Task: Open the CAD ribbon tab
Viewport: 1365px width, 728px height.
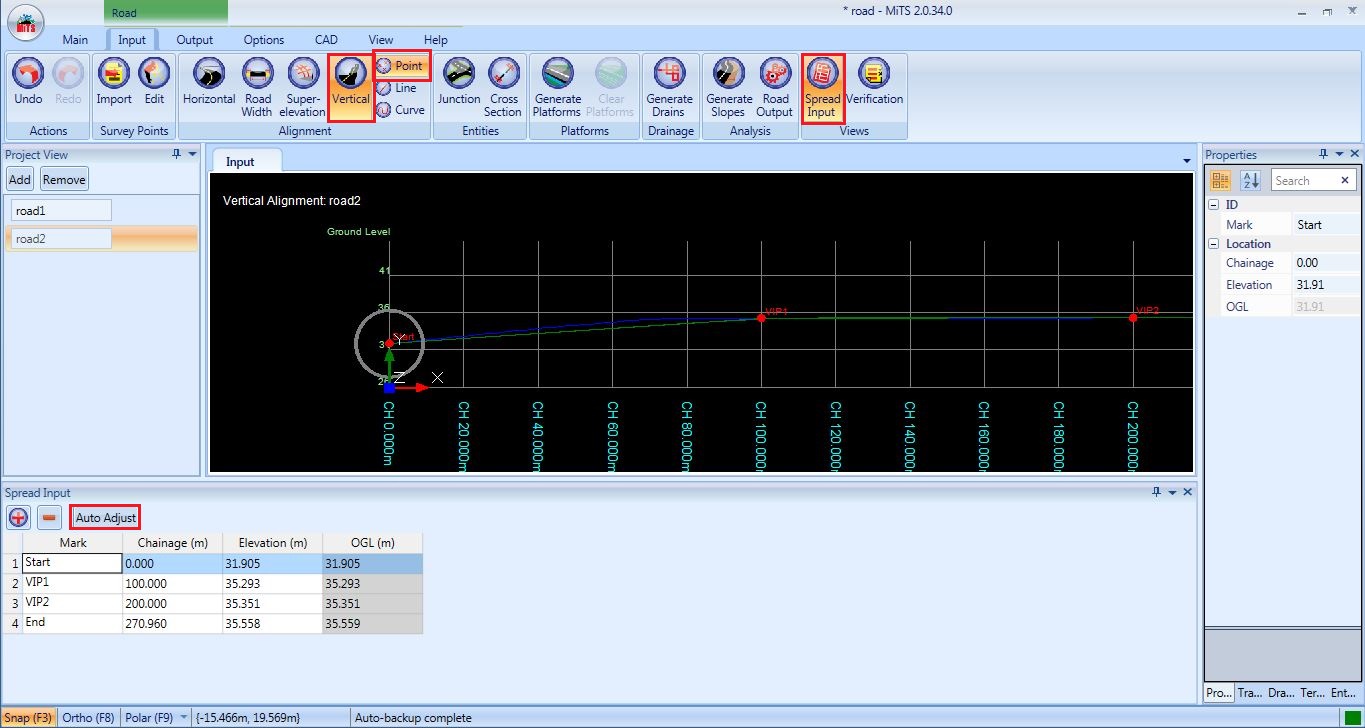Action: point(326,40)
